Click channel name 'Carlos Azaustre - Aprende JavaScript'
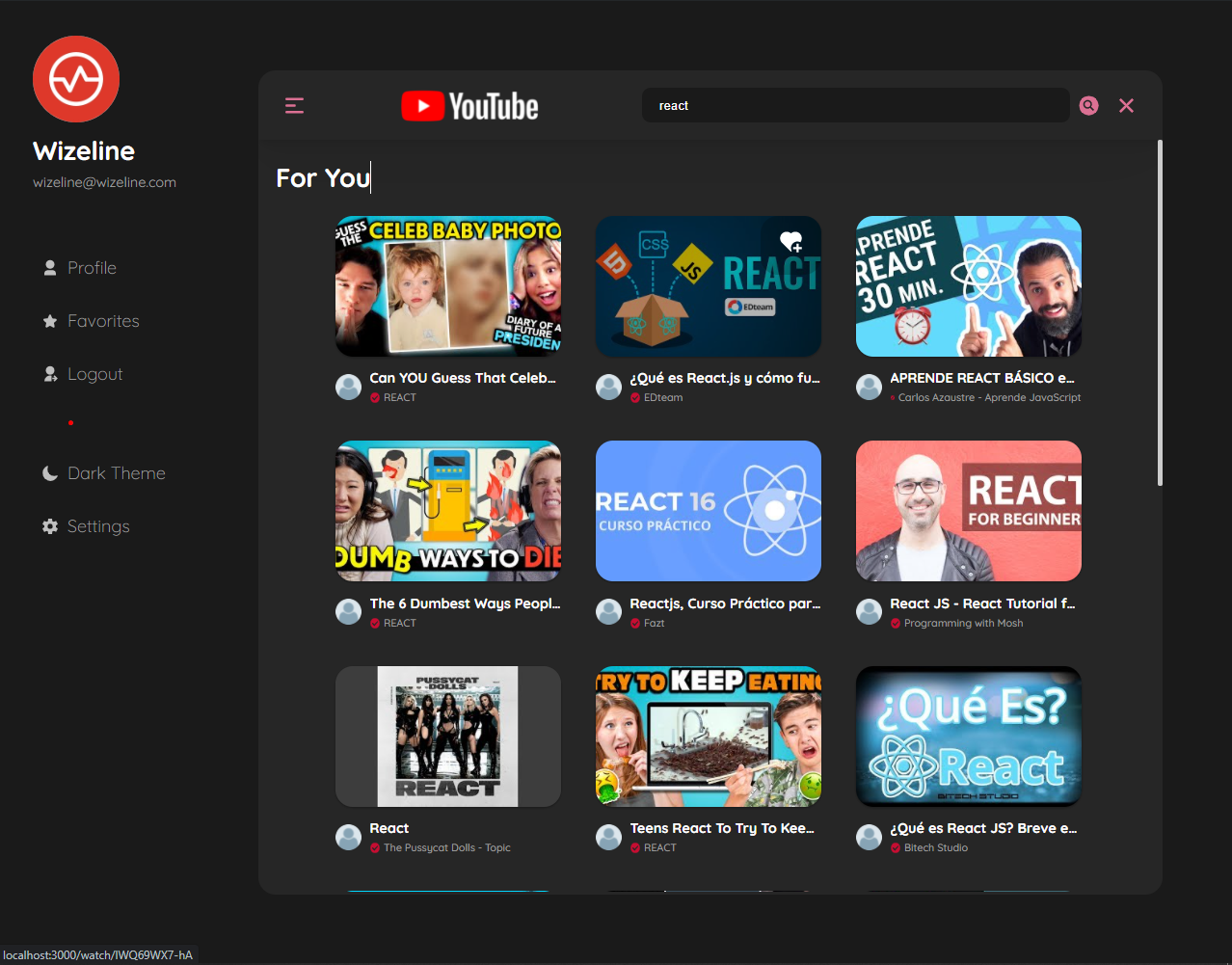 (989, 397)
